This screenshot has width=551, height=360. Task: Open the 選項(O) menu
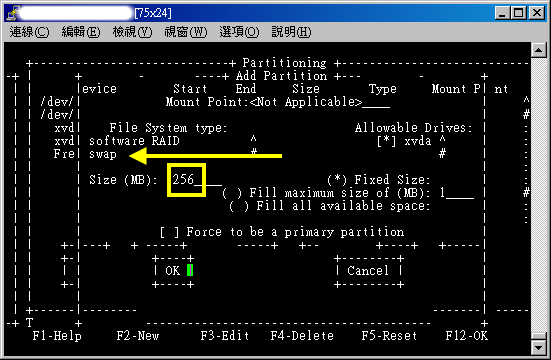tap(239, 32)
